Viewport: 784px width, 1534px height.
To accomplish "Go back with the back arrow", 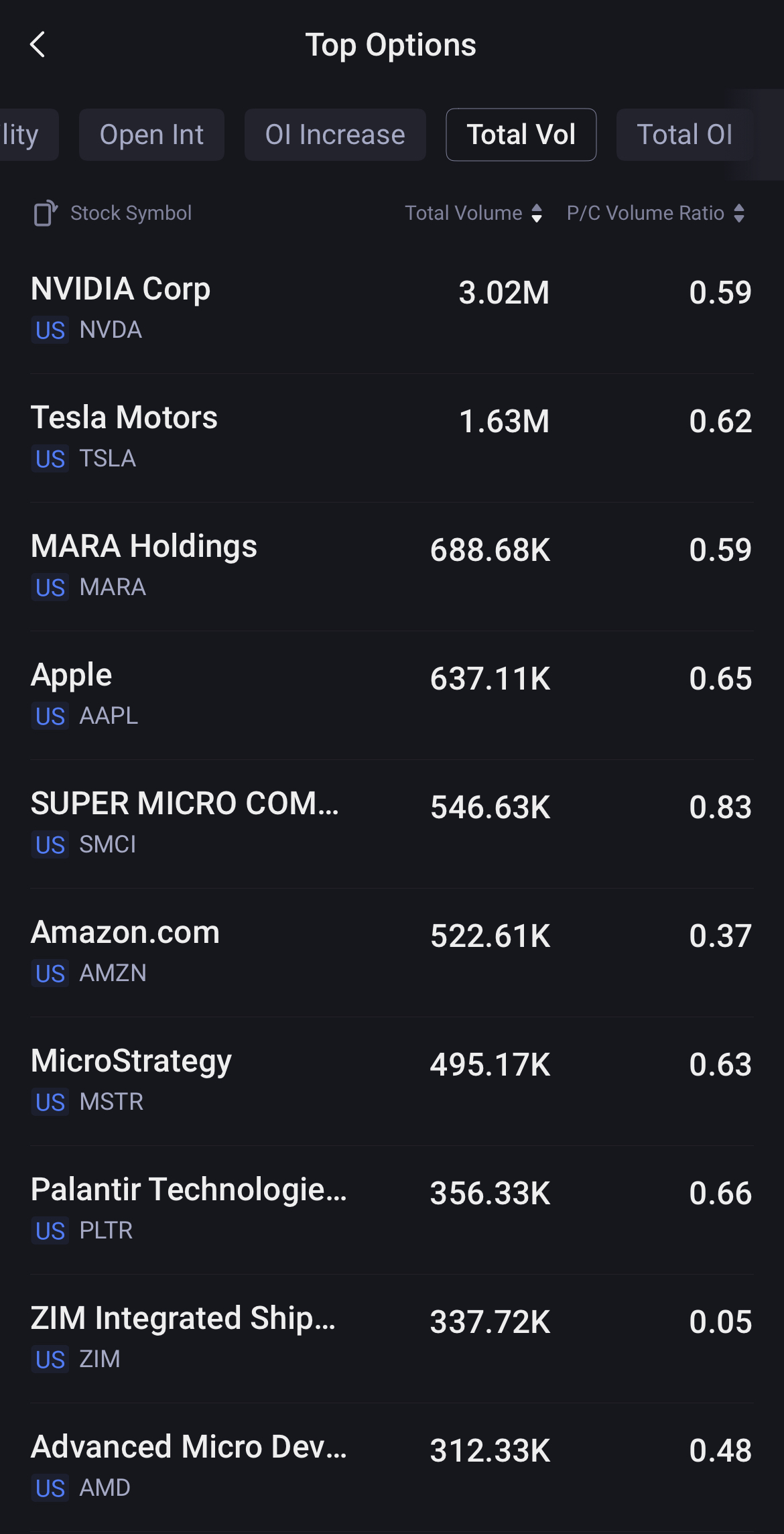I will click(38, 45).
